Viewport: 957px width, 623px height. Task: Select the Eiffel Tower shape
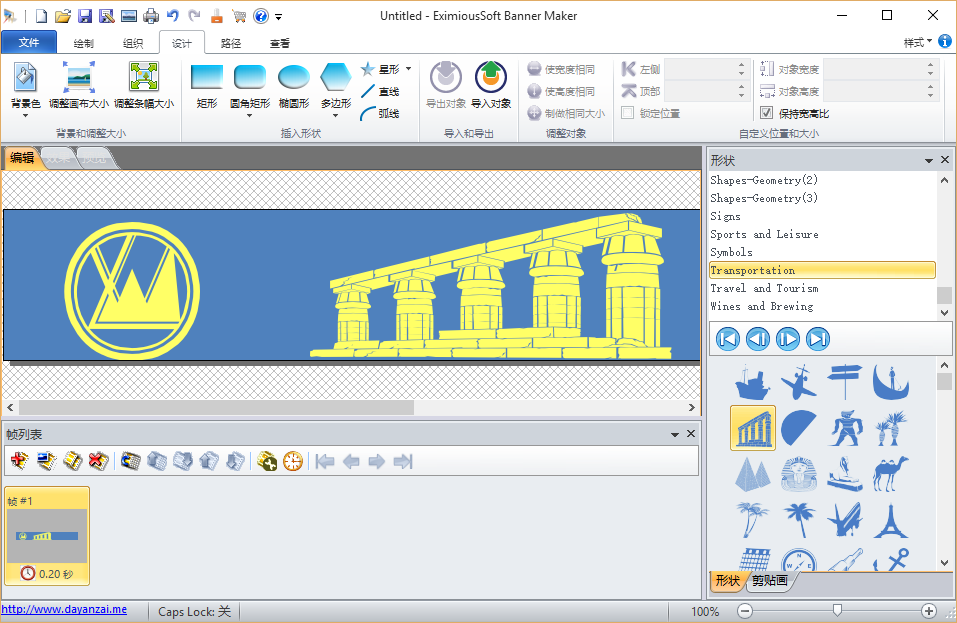[x=889, y=520]
